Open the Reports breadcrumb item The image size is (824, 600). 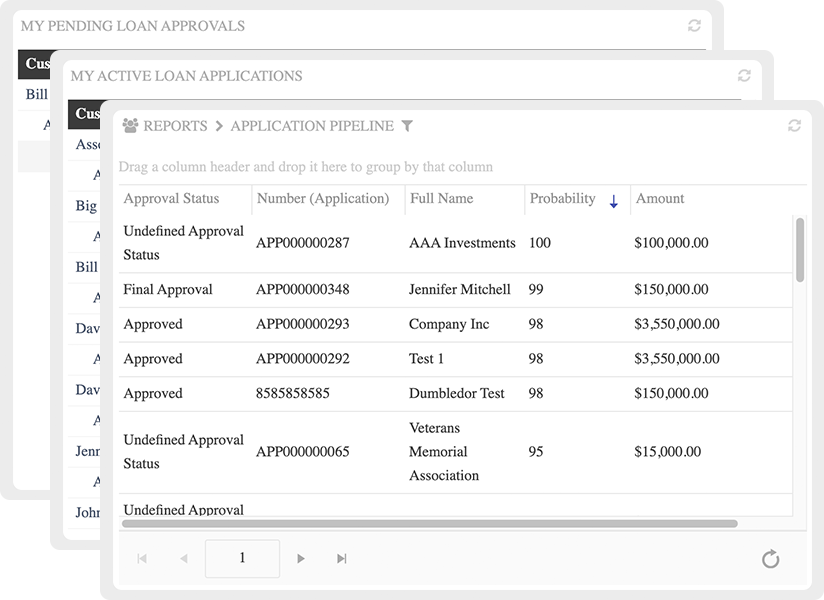point(175,126)
